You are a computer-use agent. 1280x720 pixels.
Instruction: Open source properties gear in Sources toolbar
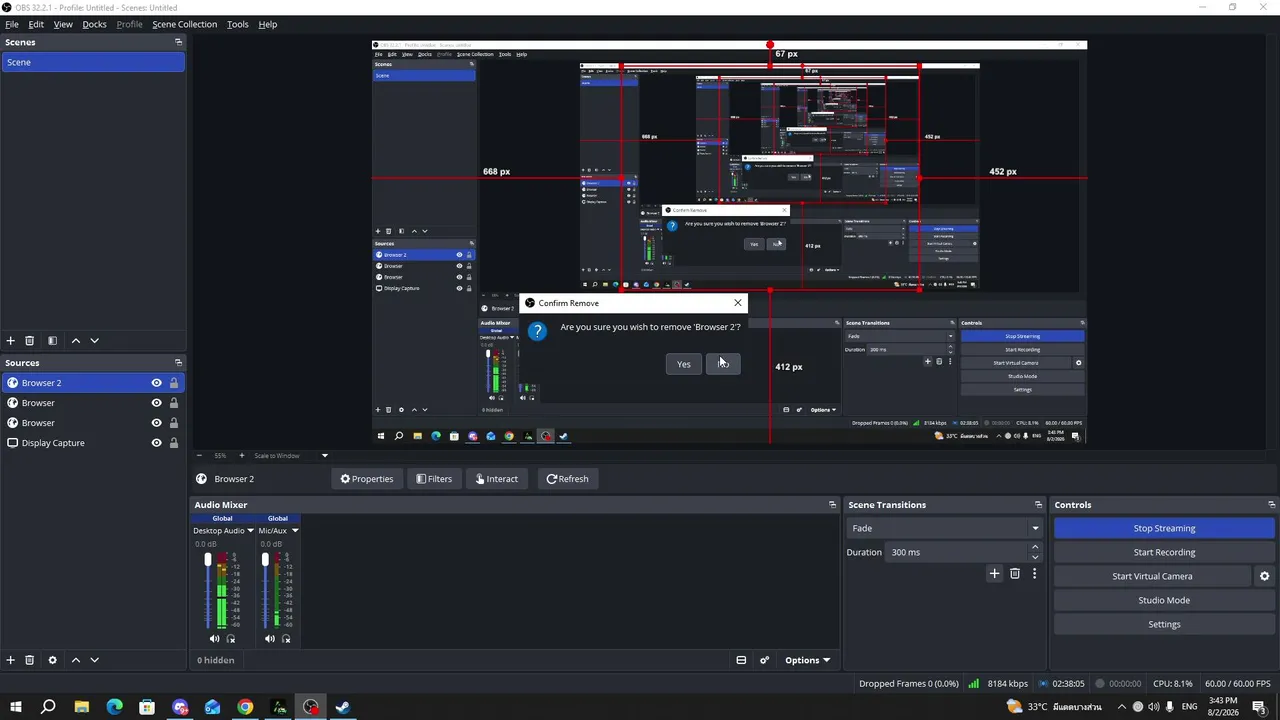(52, 660)
